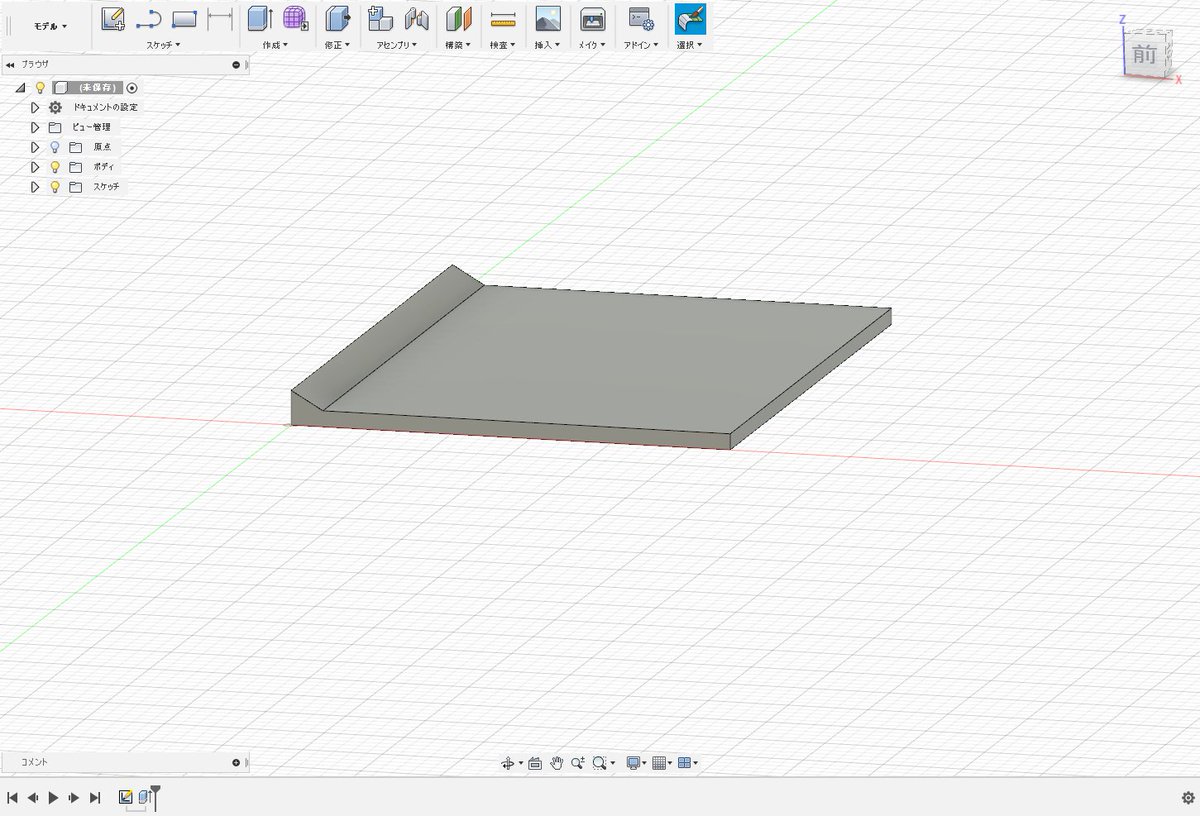
Task: Jump timeline to the beginning
Action: pyautogui.click(x=12, y=798)
